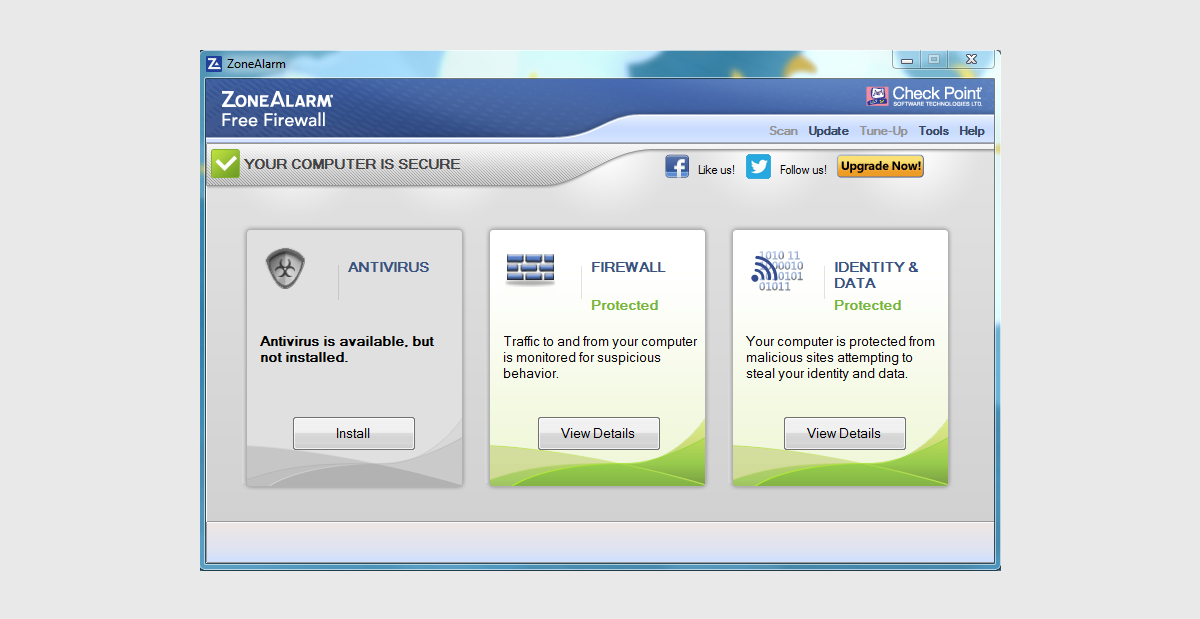Install the Antivirus component
The width and height of the screenshot is (1200, 619).
354,433
